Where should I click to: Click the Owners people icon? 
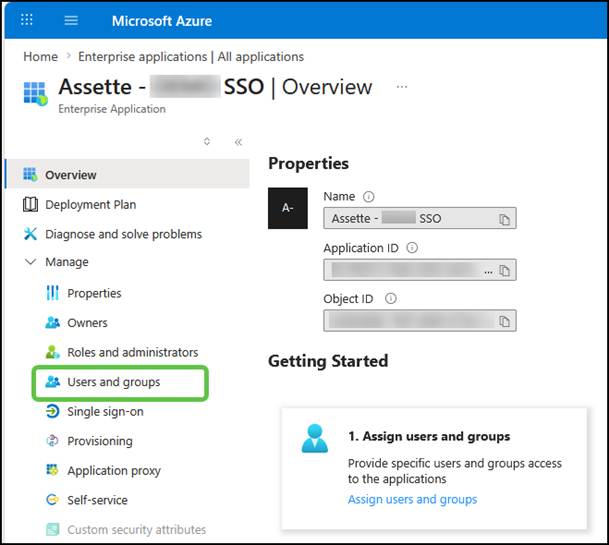(x=52, y=322)
